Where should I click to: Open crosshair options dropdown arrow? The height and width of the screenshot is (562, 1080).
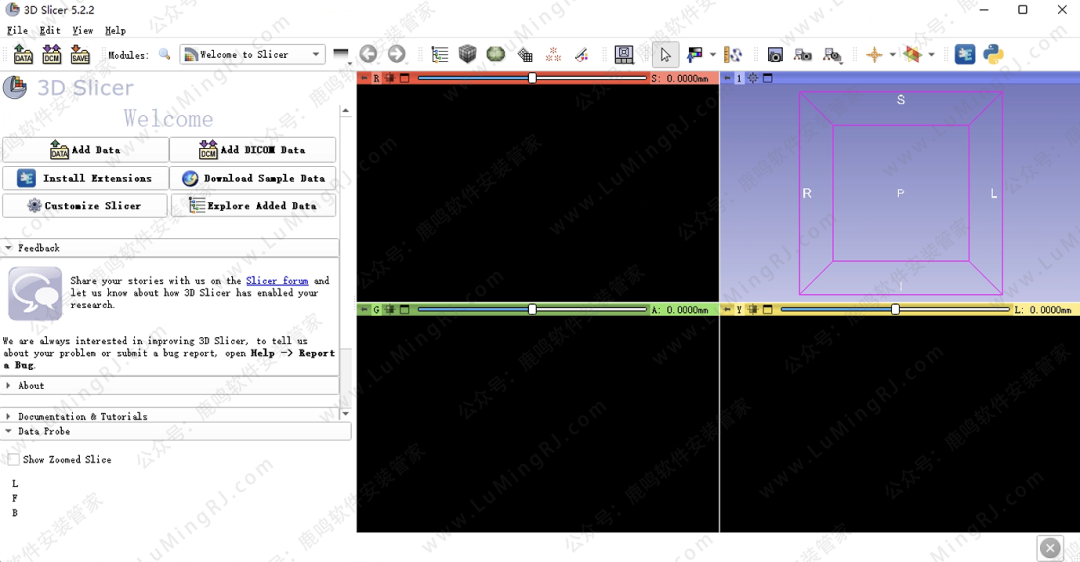click(893, 54)
